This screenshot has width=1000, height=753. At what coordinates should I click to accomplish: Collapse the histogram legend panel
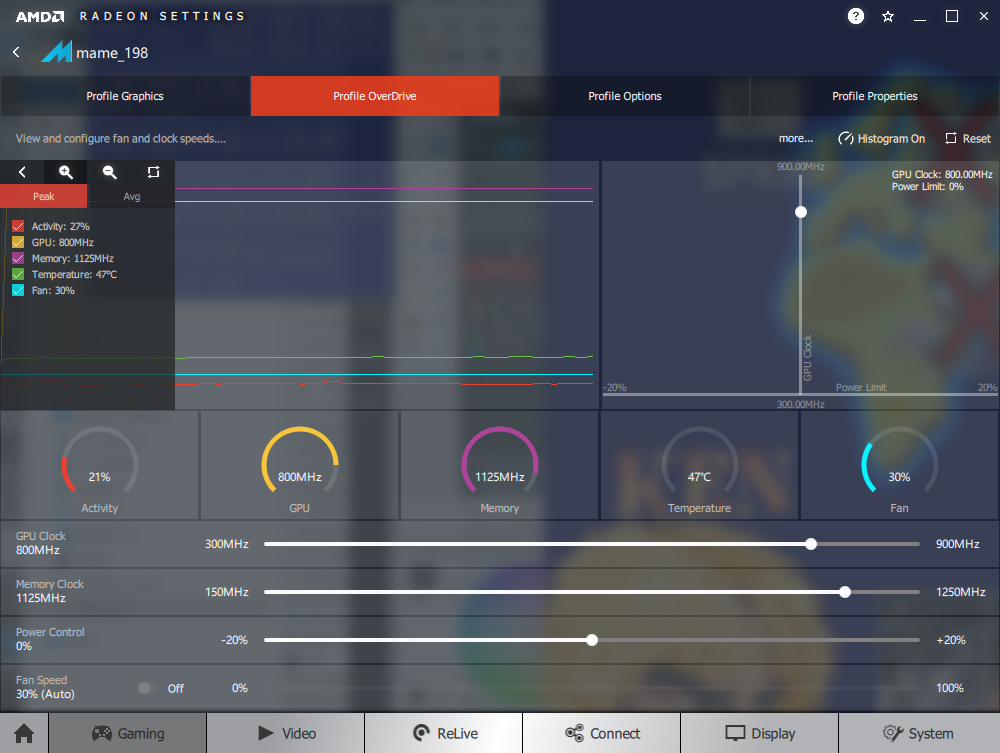click(22, 172)
